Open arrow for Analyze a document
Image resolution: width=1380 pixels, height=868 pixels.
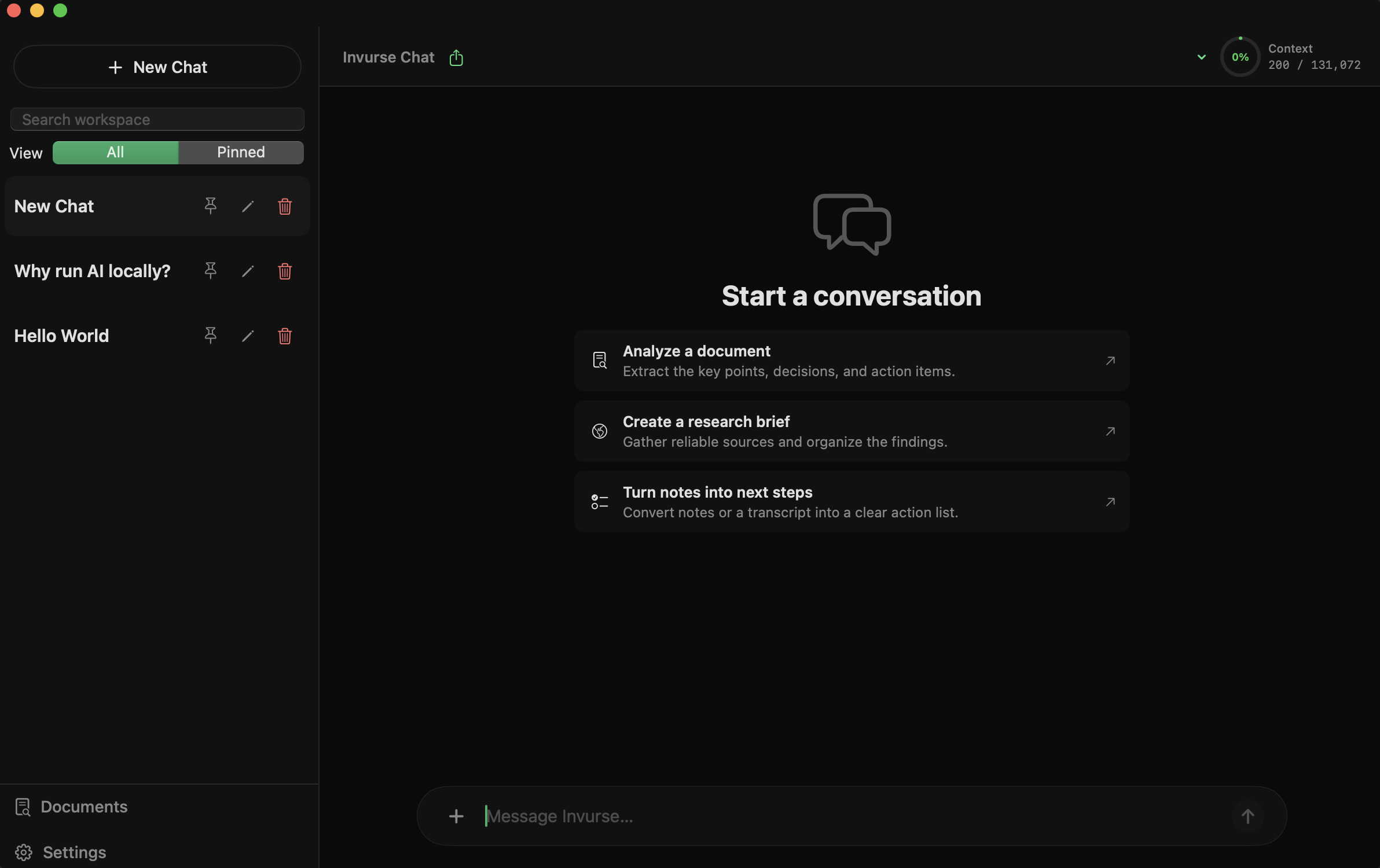1110,361
